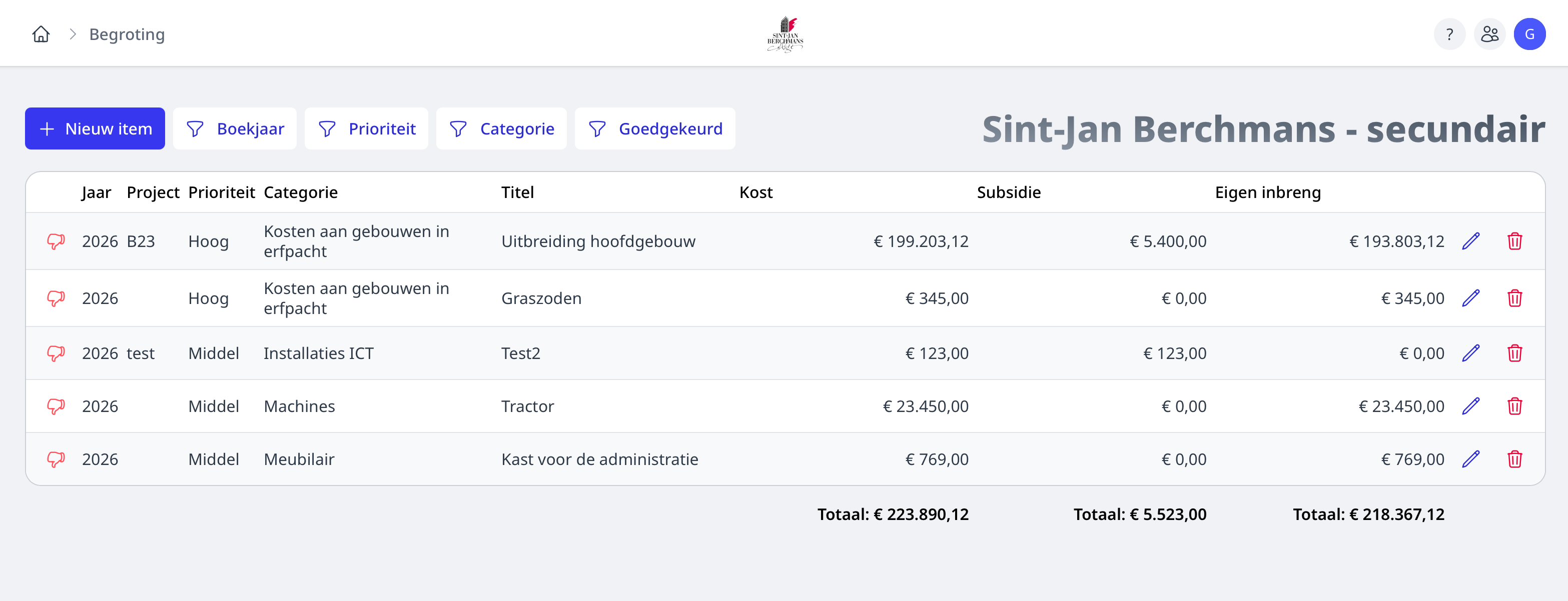Delete the Graszoden budget item
The height and width of the screenshot is (601, 1568).
pos(1514,298)
